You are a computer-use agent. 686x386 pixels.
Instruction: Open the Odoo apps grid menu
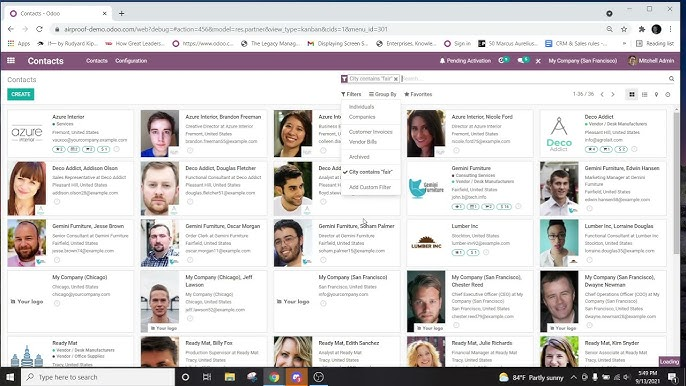pos(11,60)
